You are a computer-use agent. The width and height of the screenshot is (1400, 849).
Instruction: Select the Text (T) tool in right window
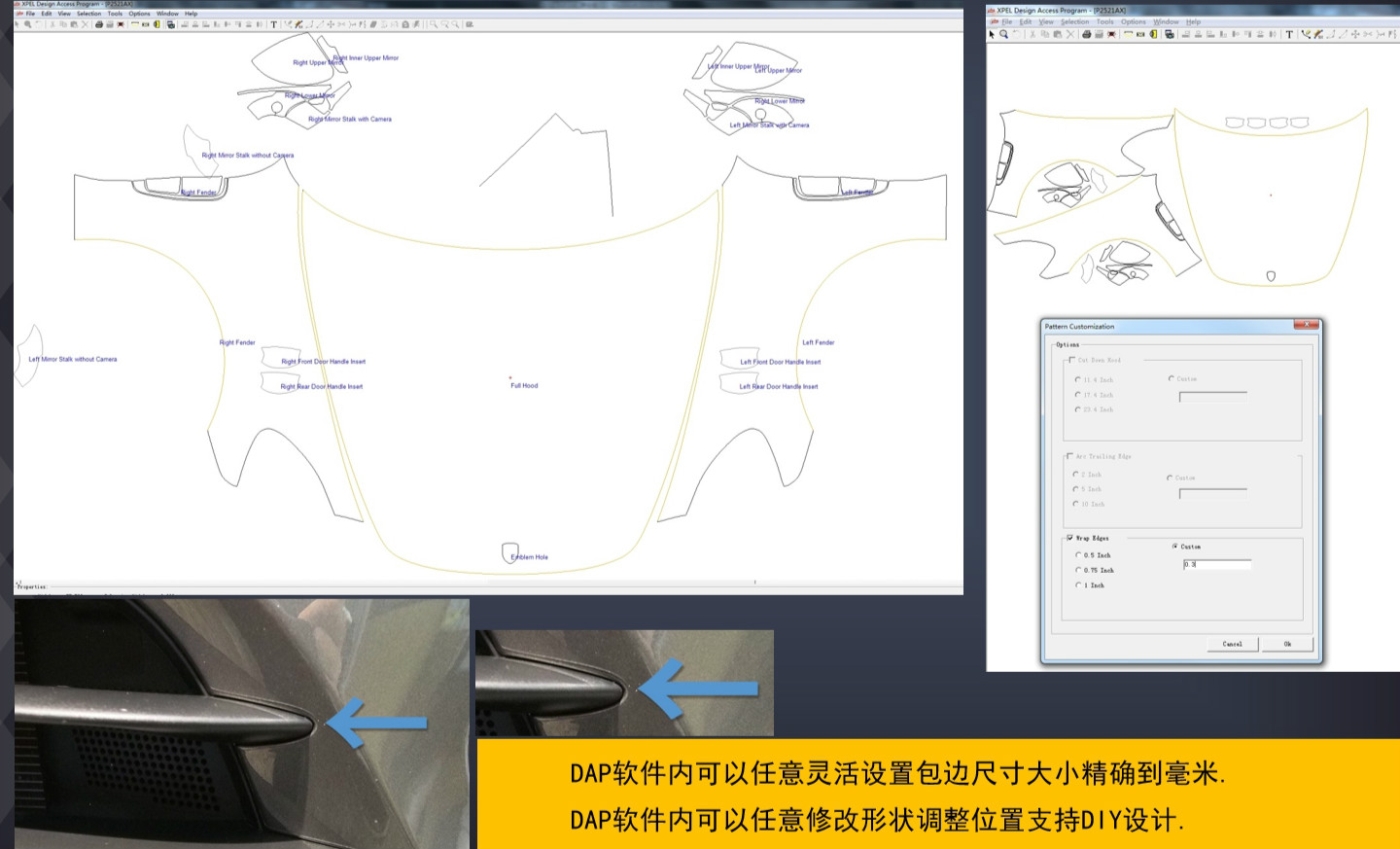[1289, 34]
